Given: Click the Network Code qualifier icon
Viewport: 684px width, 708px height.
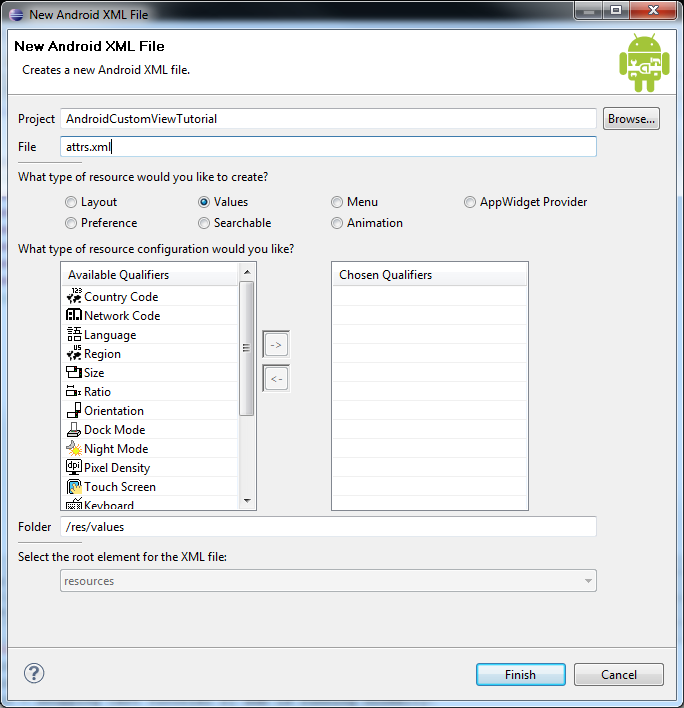Looking at the screenshot, I should (74, 315).
